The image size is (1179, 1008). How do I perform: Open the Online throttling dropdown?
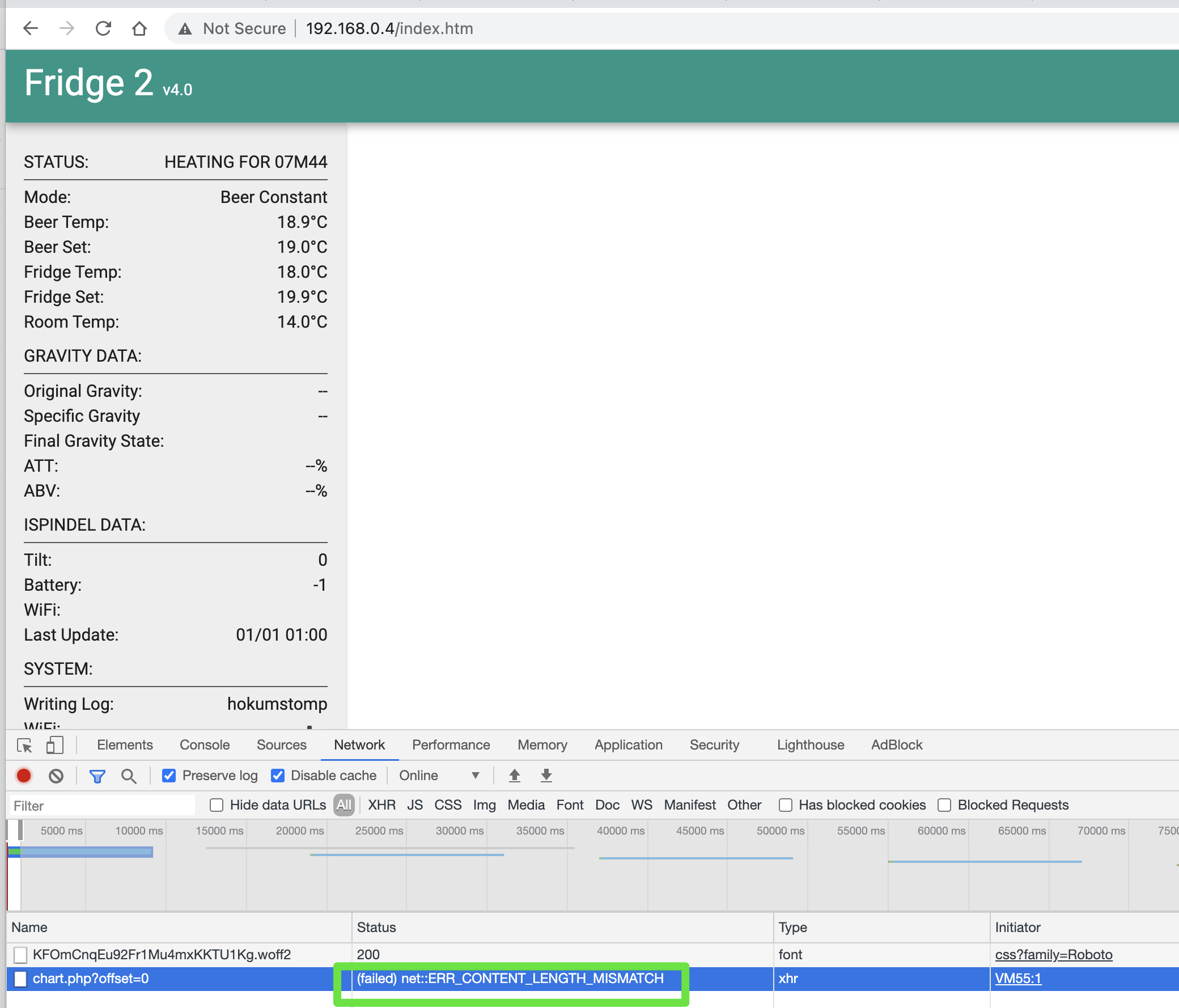439,776
